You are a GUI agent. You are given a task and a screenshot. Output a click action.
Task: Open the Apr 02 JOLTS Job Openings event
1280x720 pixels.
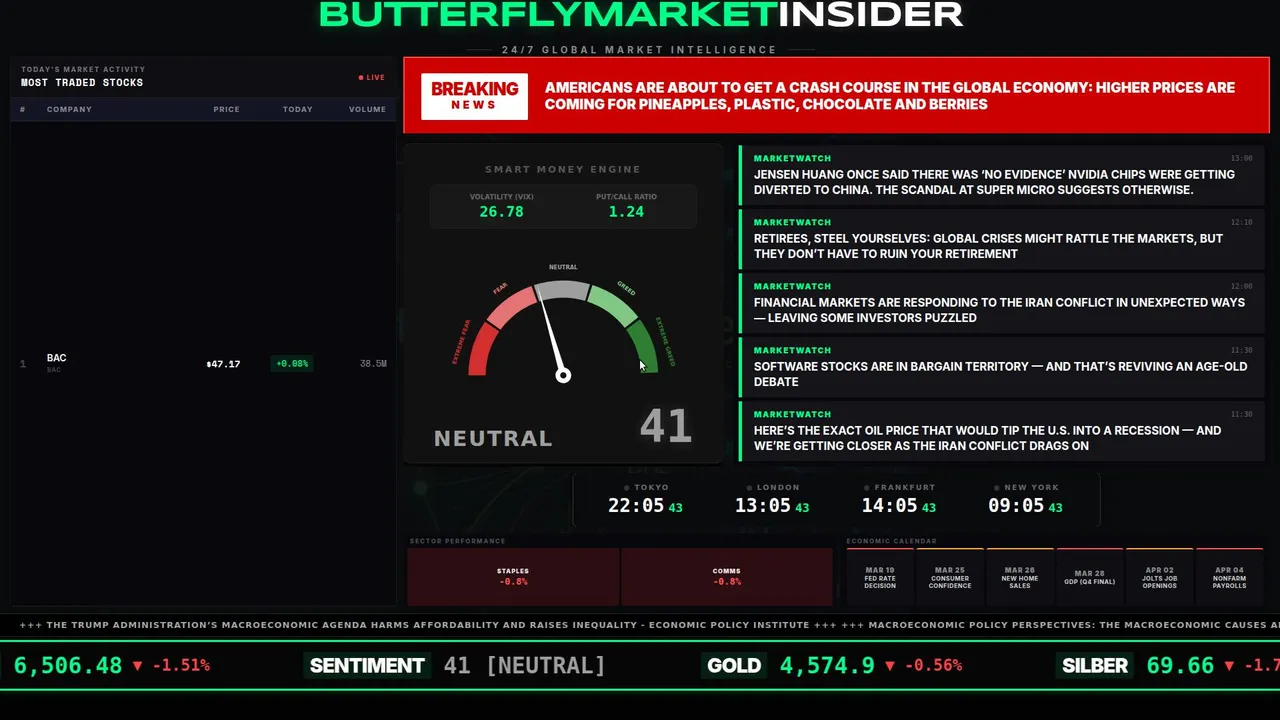(x=1160, y=577)
